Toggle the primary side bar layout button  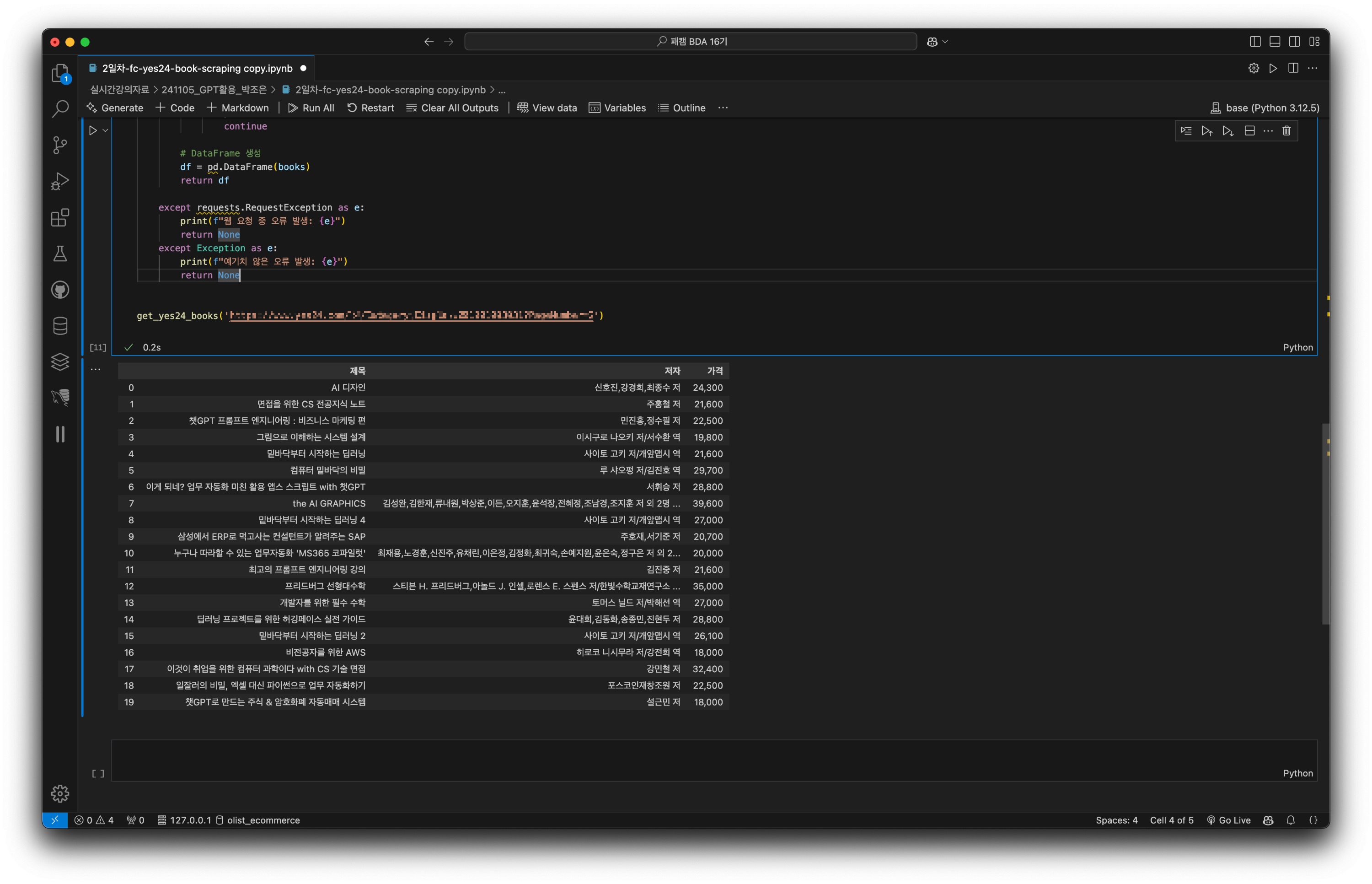[1255, 41]
